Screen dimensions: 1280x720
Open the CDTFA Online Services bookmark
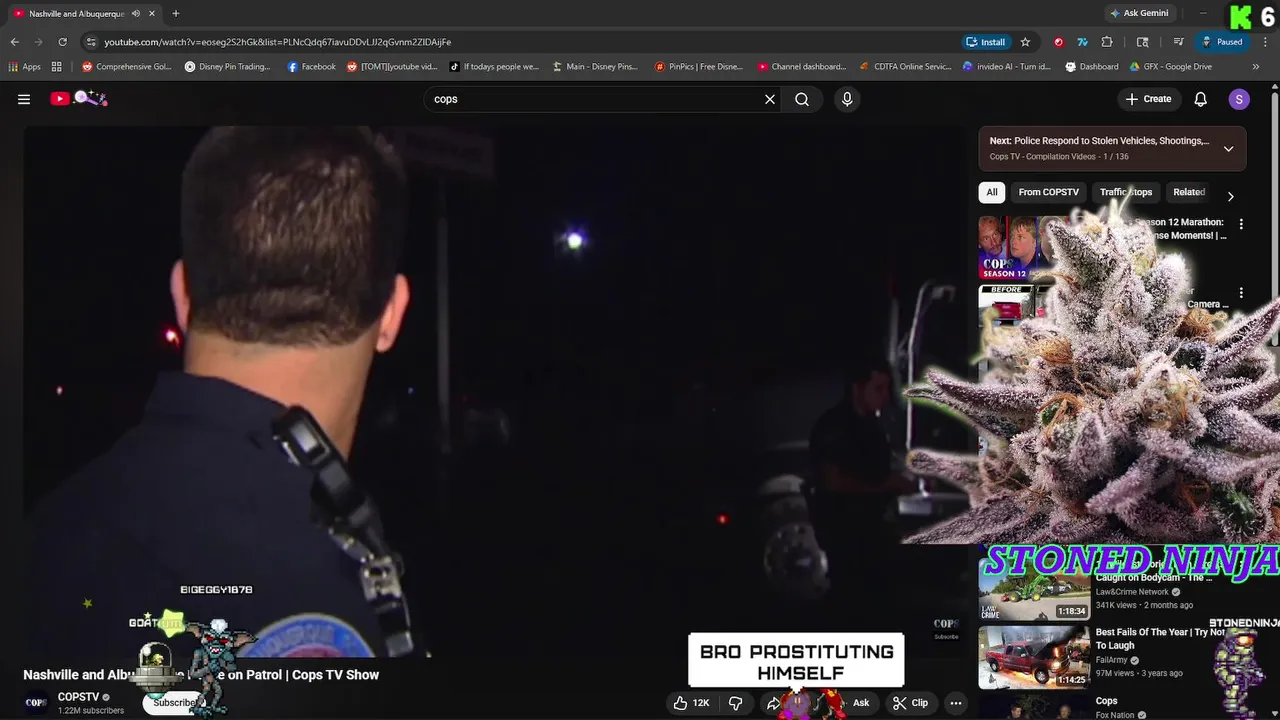(905, 67)
